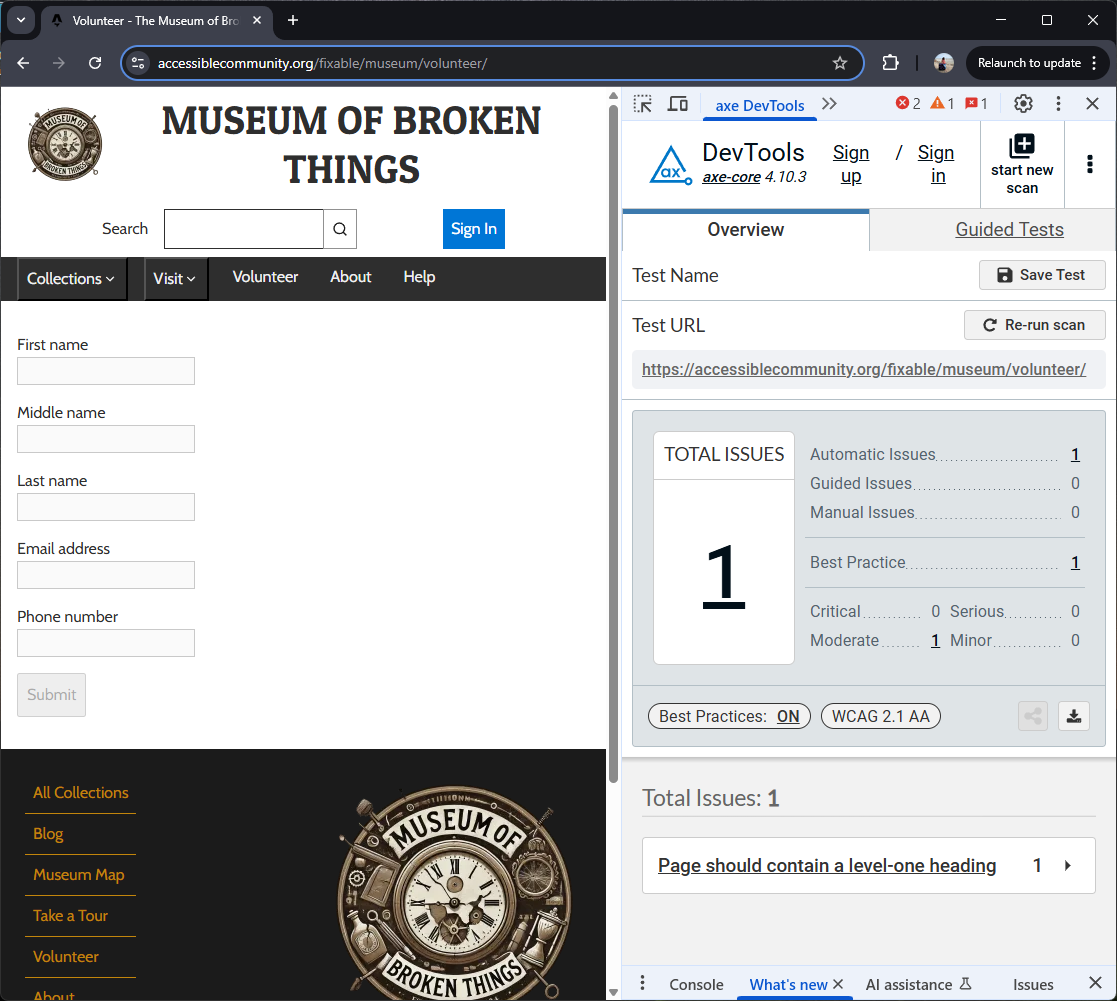Click the Submit form button
Image resolution: width=1117 pixels, height=1001 pixels.
51,695
